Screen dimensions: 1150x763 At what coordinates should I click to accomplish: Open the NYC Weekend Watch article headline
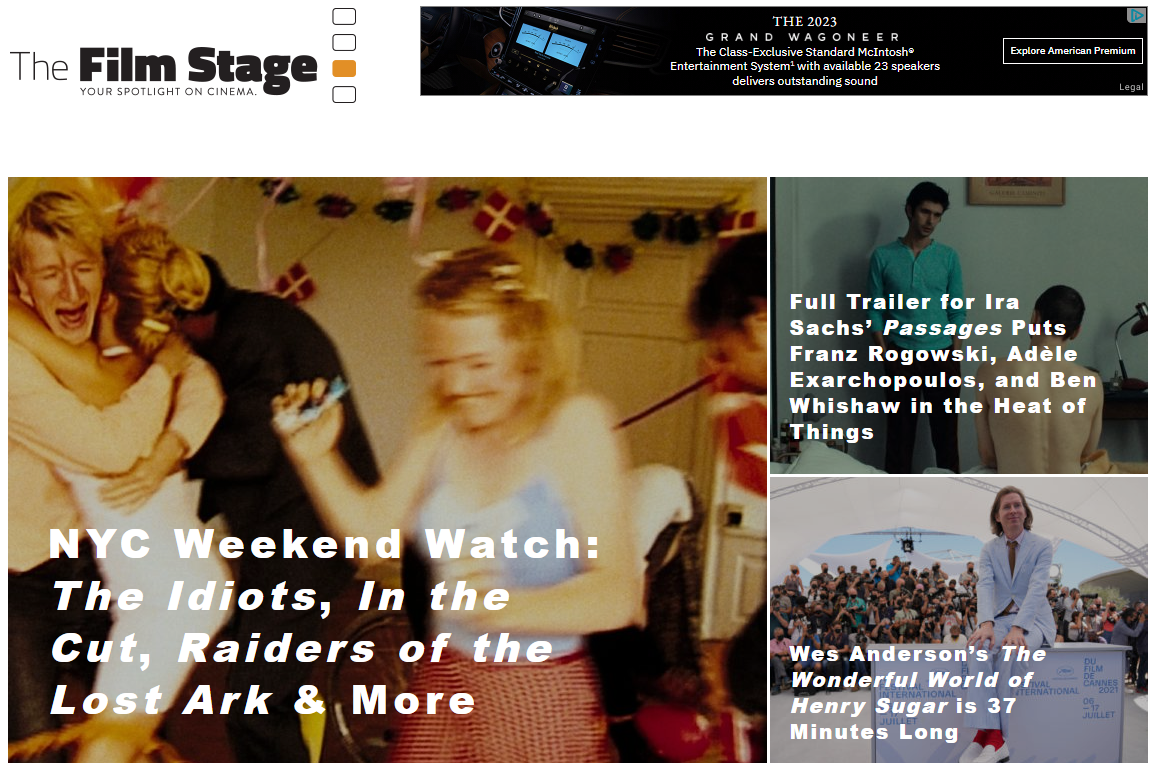click(325, 621)
